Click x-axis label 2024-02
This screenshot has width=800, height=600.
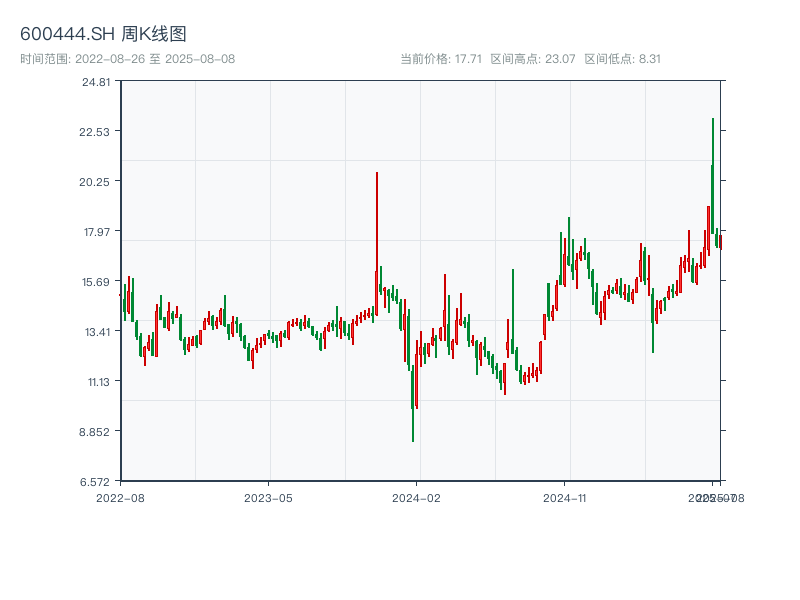point(416,498)
